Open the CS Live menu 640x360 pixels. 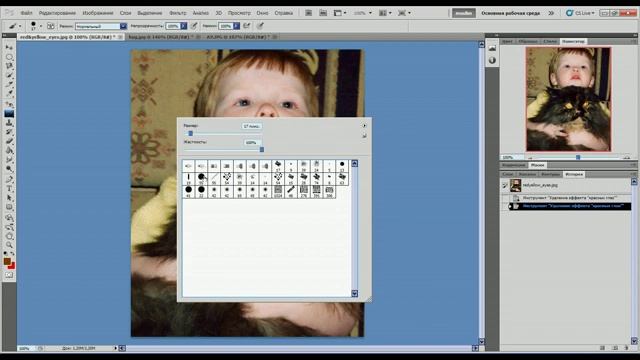point(580,13)
